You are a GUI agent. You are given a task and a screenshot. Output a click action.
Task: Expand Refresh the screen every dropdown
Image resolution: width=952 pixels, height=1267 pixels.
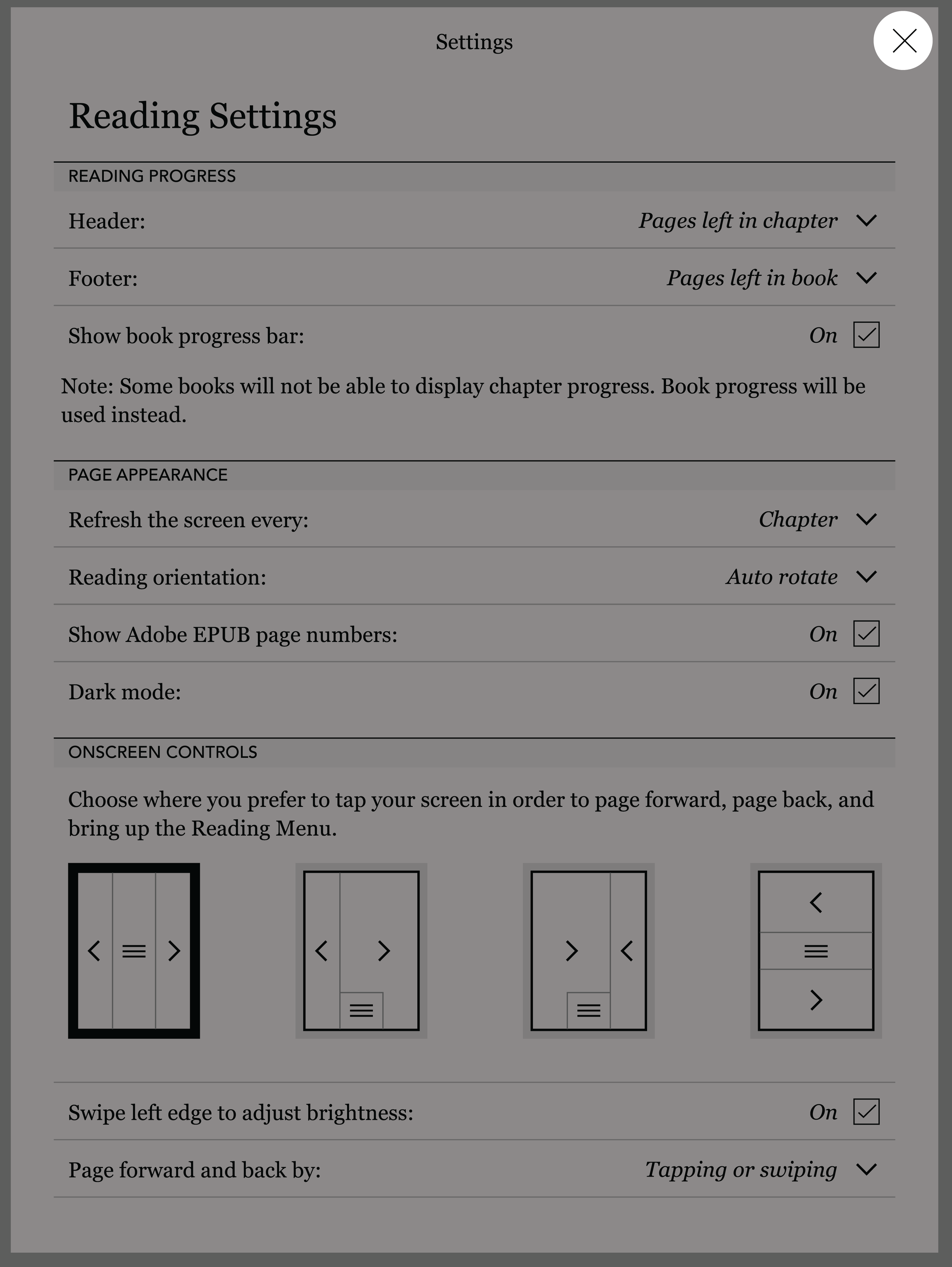click(x=866, y=518)
